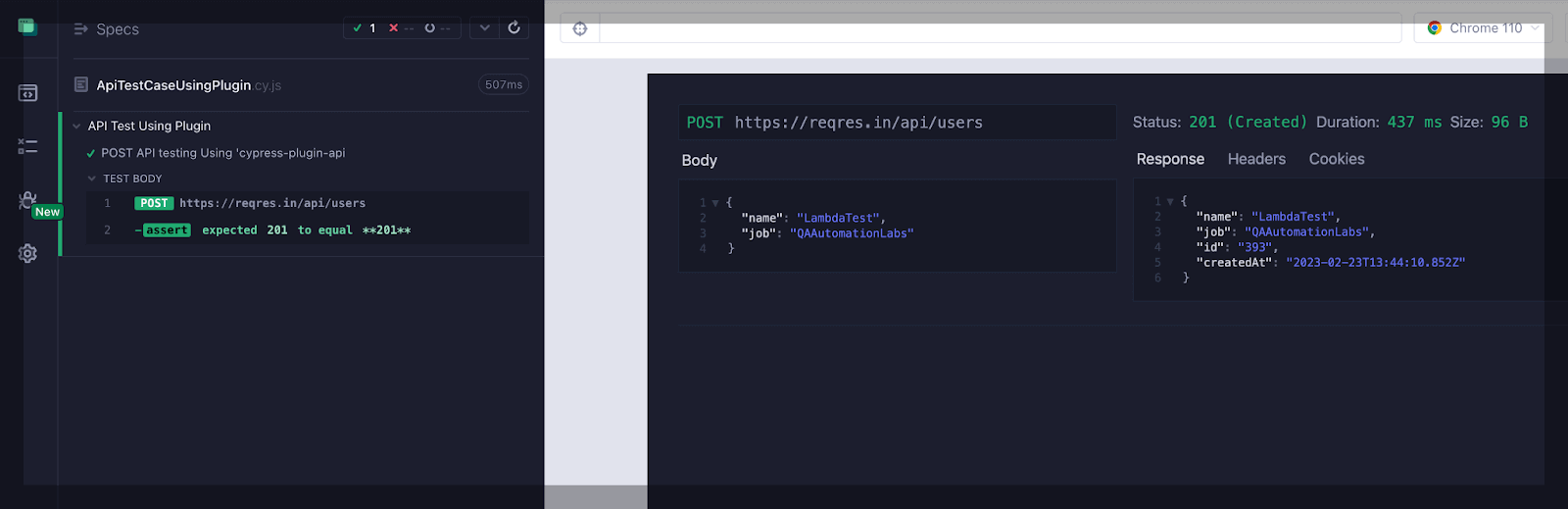Open the reporter options chevron dropdown

tap(484, 27)
